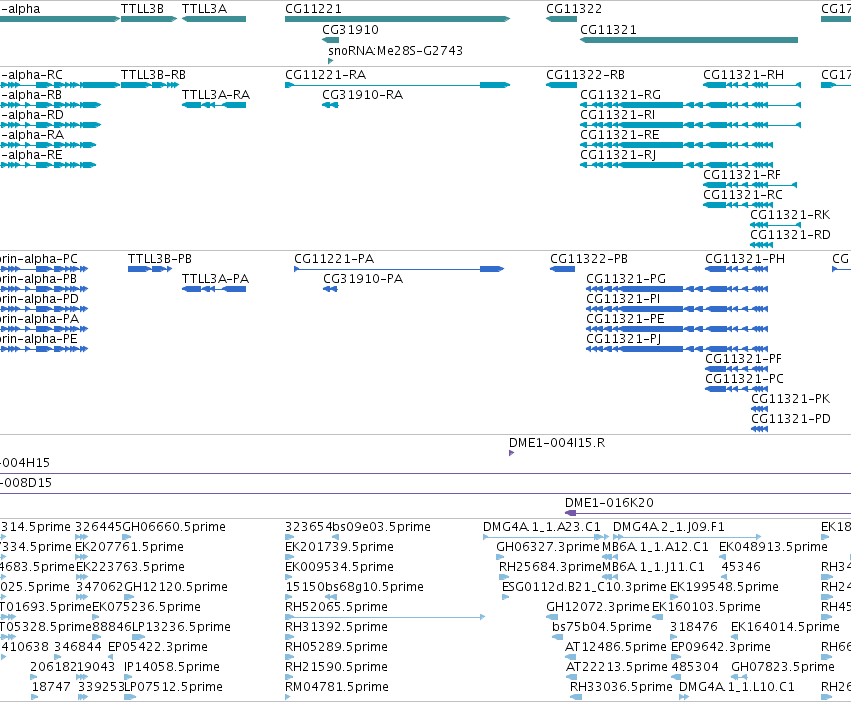This screenshot has height=702, width=851.
Task: Select the CG11321-RG transcript label
Action: (x=620, y=95)
